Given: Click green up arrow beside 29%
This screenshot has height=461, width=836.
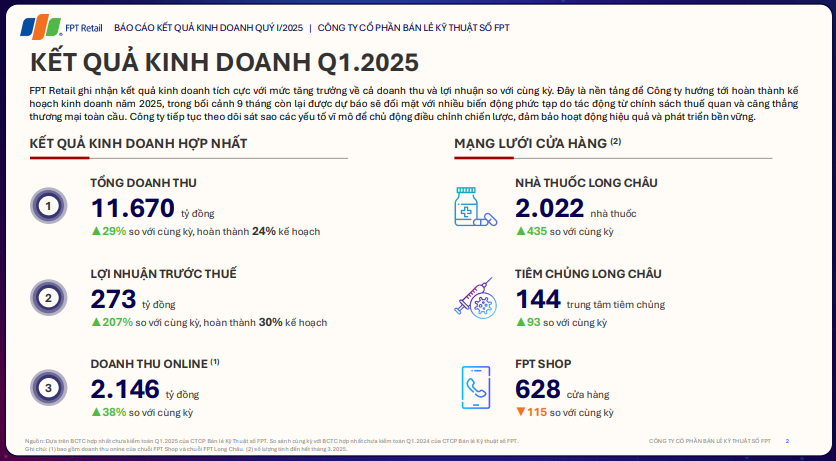Looking at the screenshot, I should 96,231.
